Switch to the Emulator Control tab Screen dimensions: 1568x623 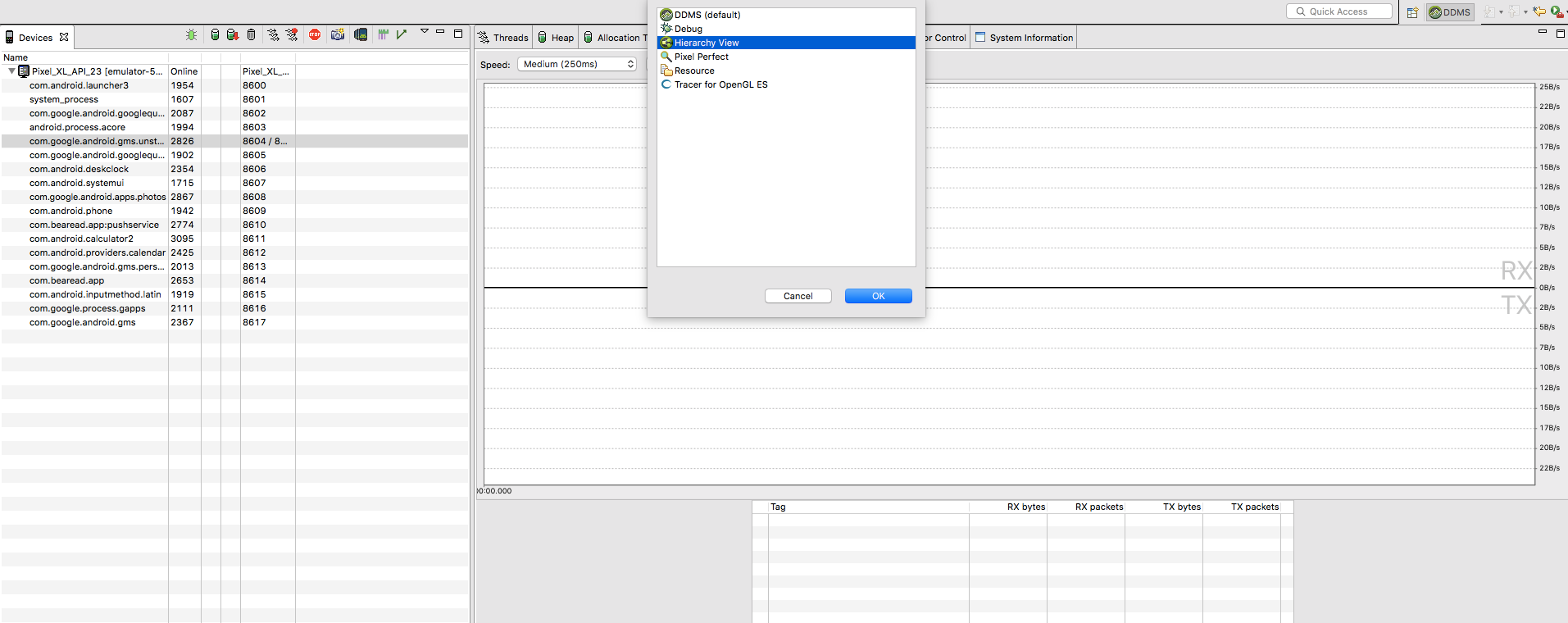[947, 38]
